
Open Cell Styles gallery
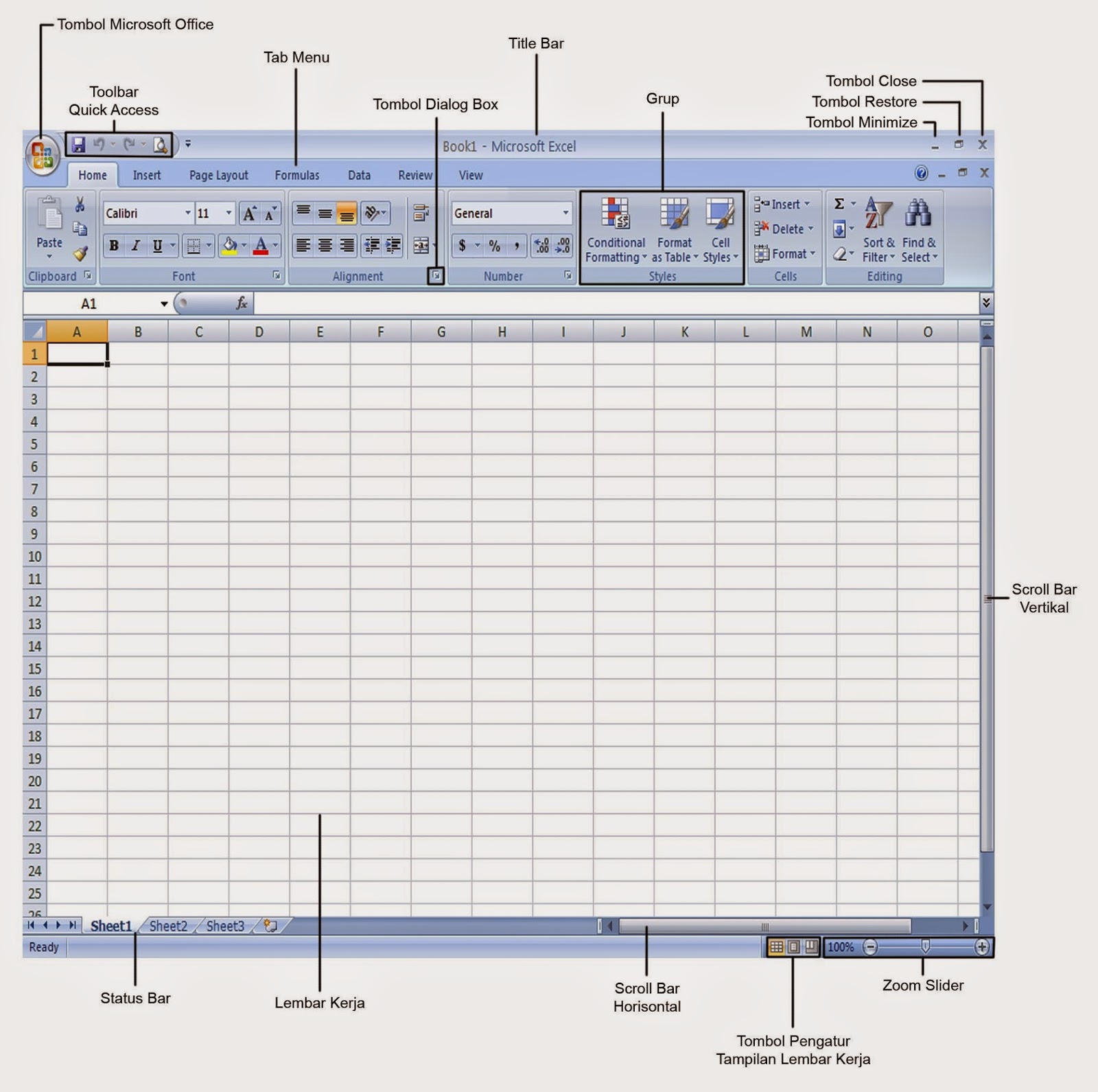click(x=721, y=230)
